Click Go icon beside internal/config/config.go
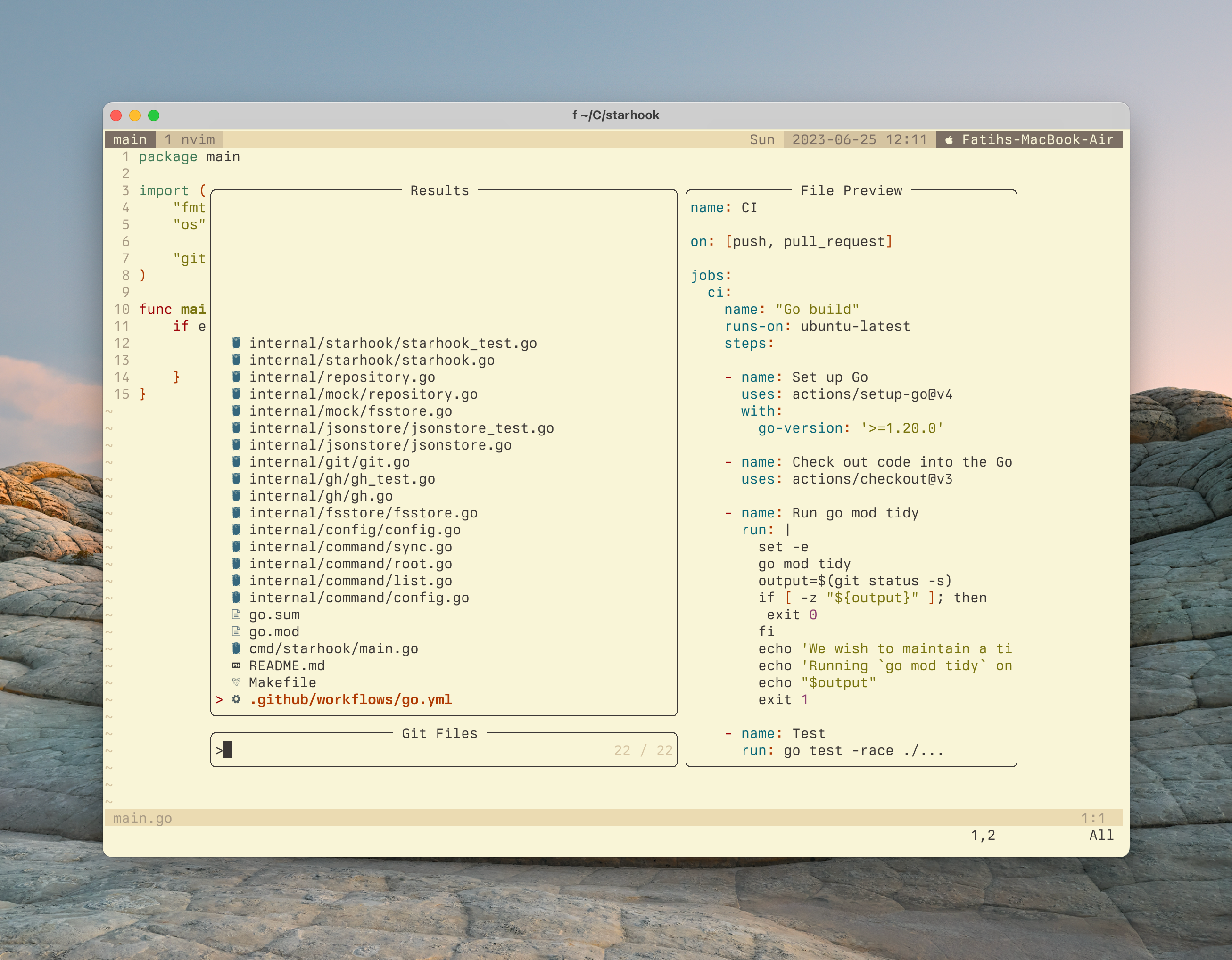Screen dimensions: 1232x960 (x=236, y=529)
